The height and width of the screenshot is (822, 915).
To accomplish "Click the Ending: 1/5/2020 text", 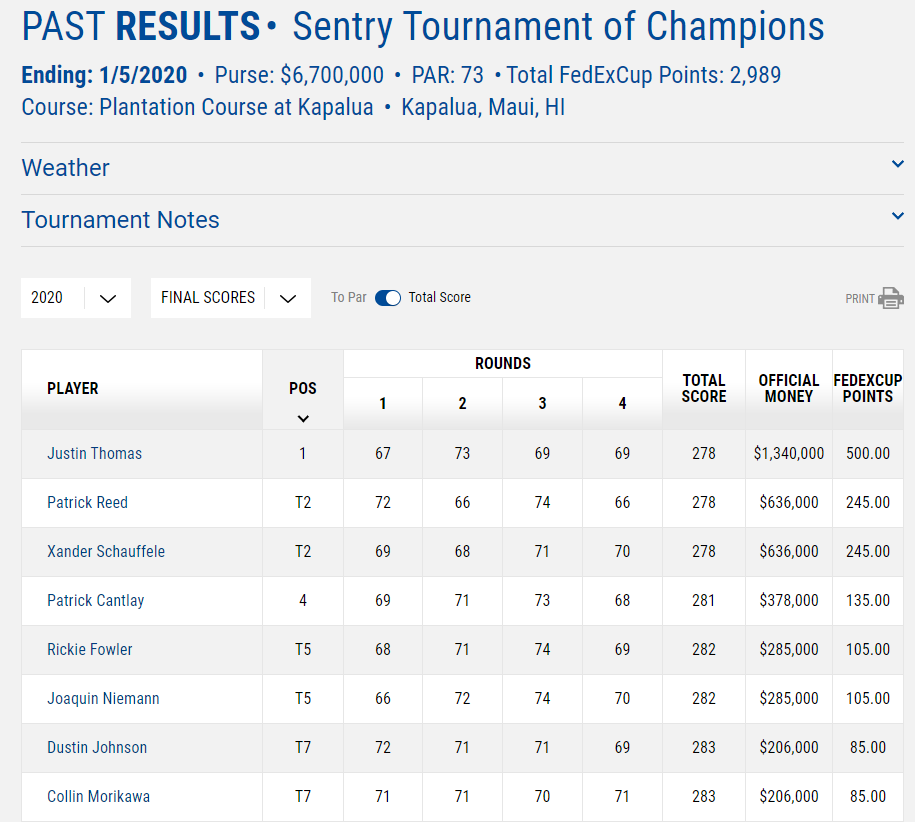I will (104, 75).
